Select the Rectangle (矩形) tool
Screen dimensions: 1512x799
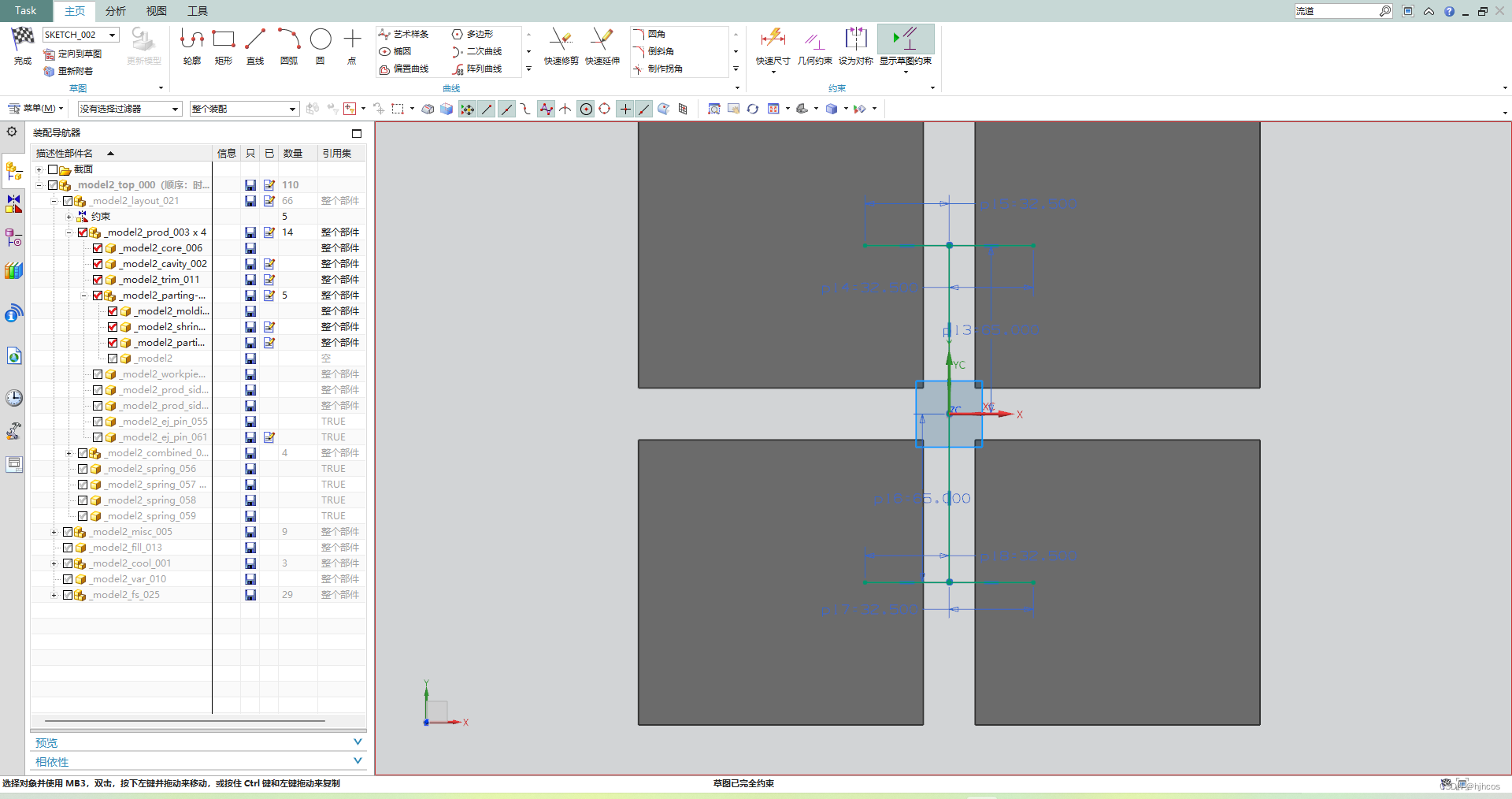tap(224, 46)
